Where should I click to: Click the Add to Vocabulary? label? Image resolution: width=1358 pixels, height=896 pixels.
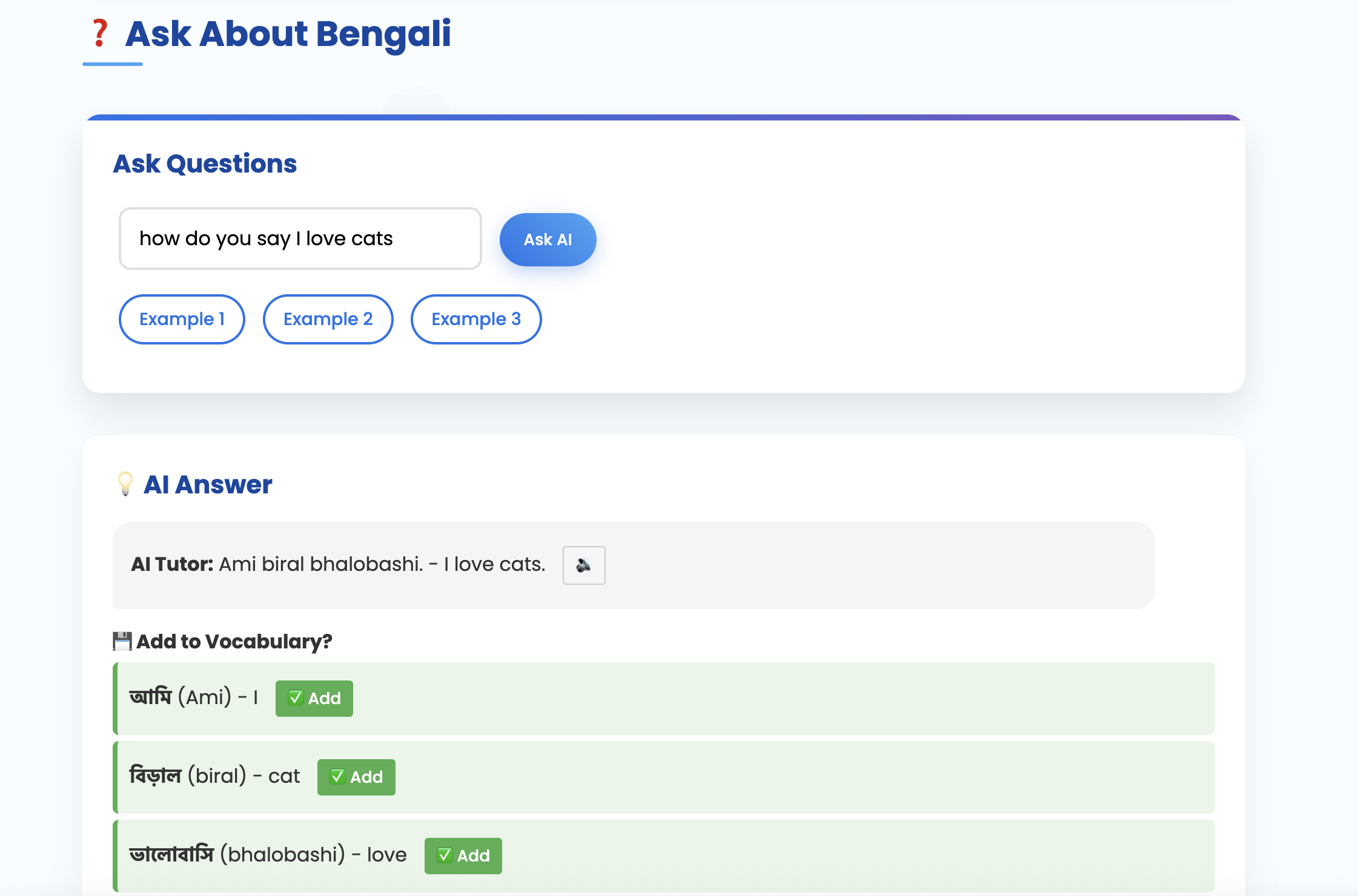pos(234,641)
